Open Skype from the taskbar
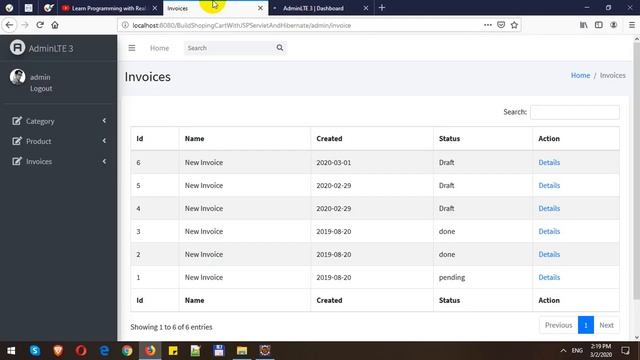Screen dimensions: 640x360 35,351
